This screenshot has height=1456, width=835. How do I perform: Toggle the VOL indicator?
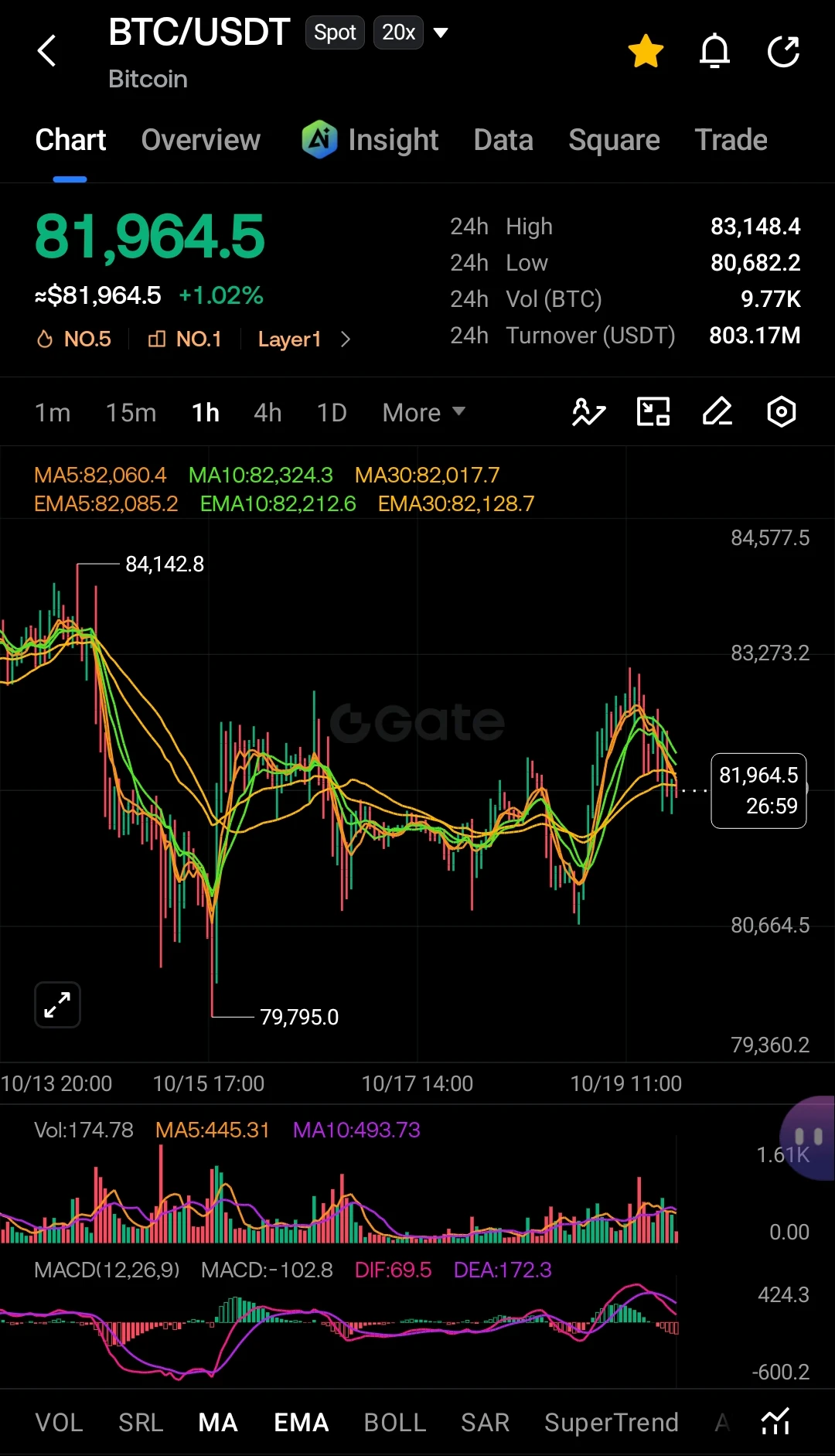pos(59,1422)
